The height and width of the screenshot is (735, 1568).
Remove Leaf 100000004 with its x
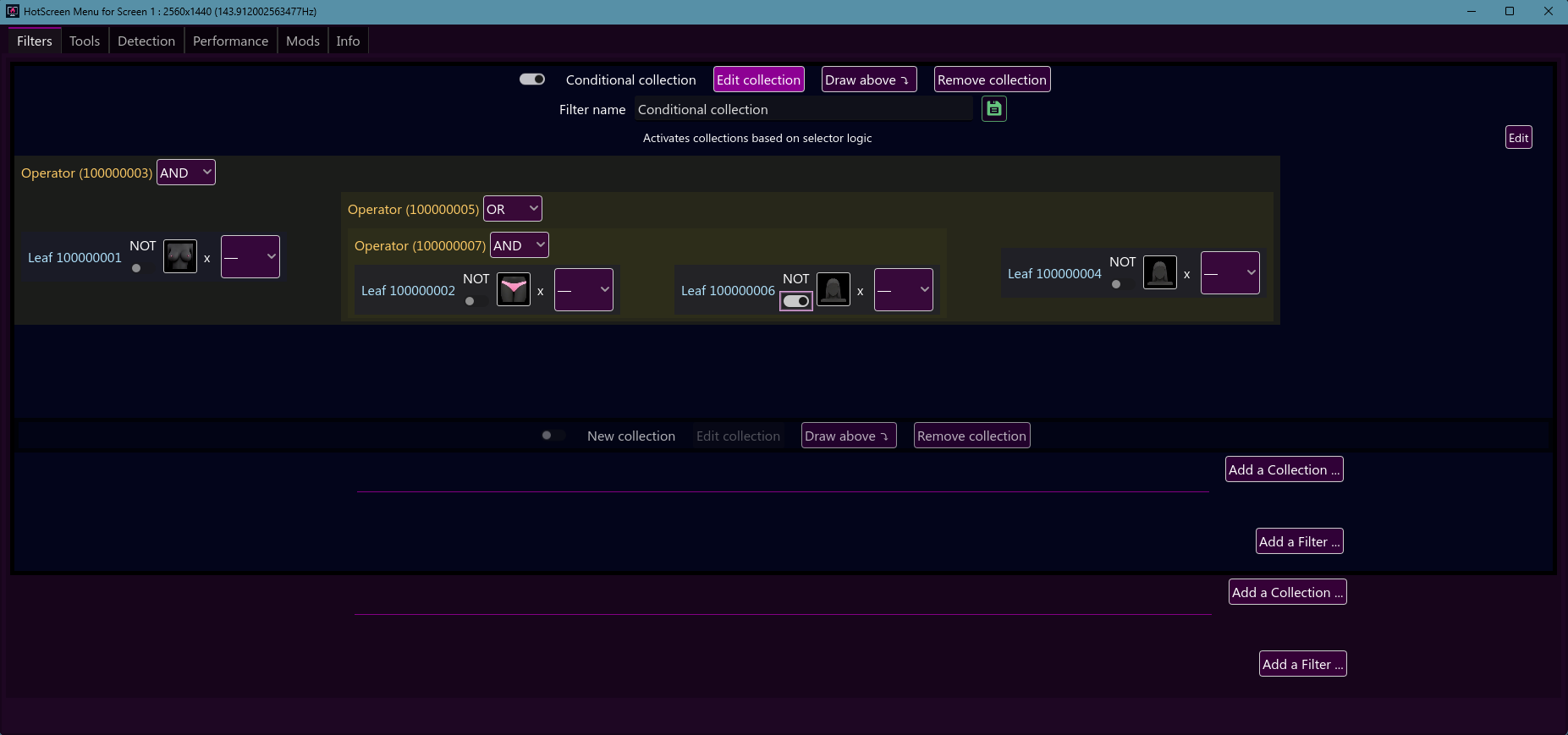tap(1187, 274)
